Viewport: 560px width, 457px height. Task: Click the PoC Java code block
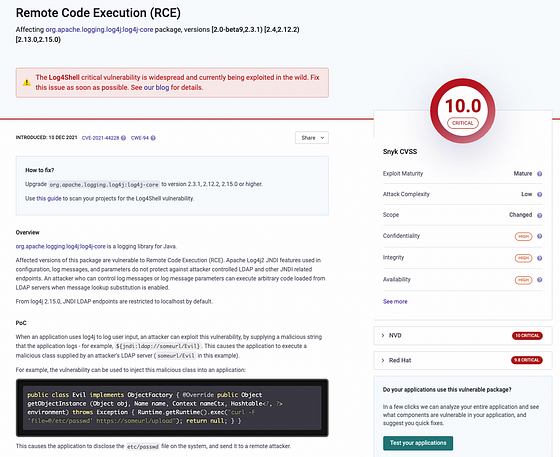(x=172, y=408)
